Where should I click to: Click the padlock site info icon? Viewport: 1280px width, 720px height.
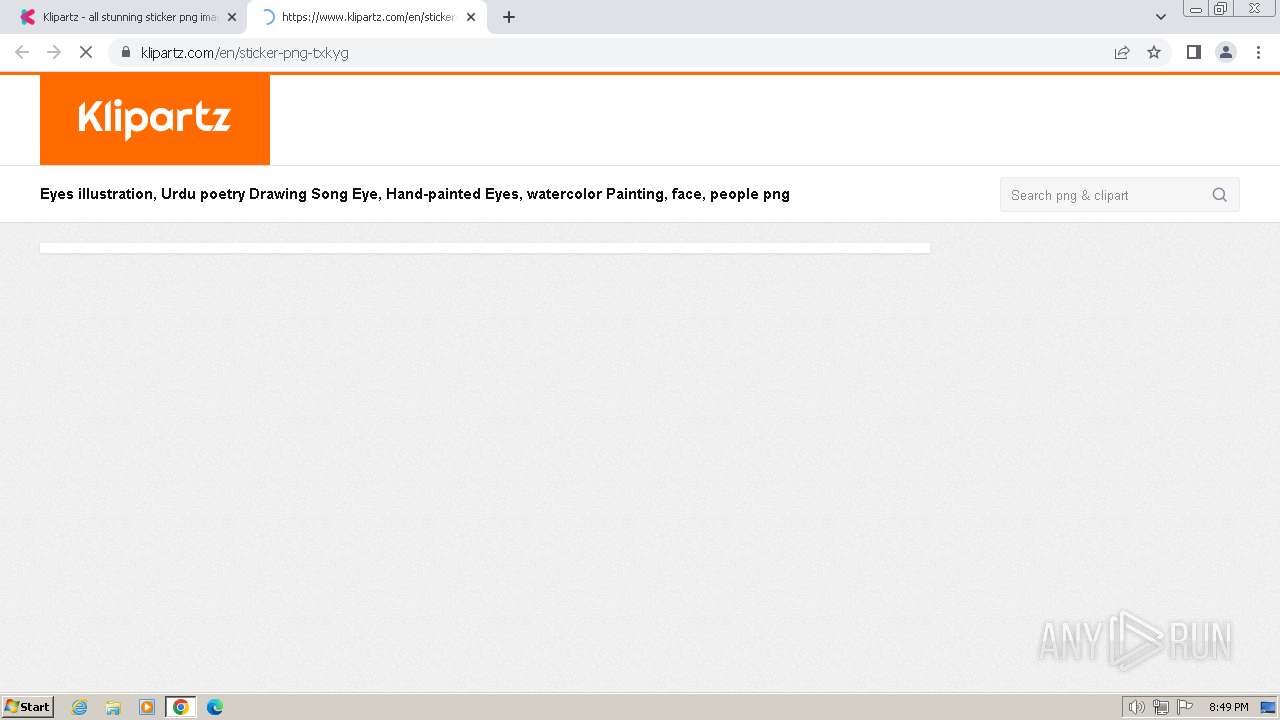(x=126, y=52)
